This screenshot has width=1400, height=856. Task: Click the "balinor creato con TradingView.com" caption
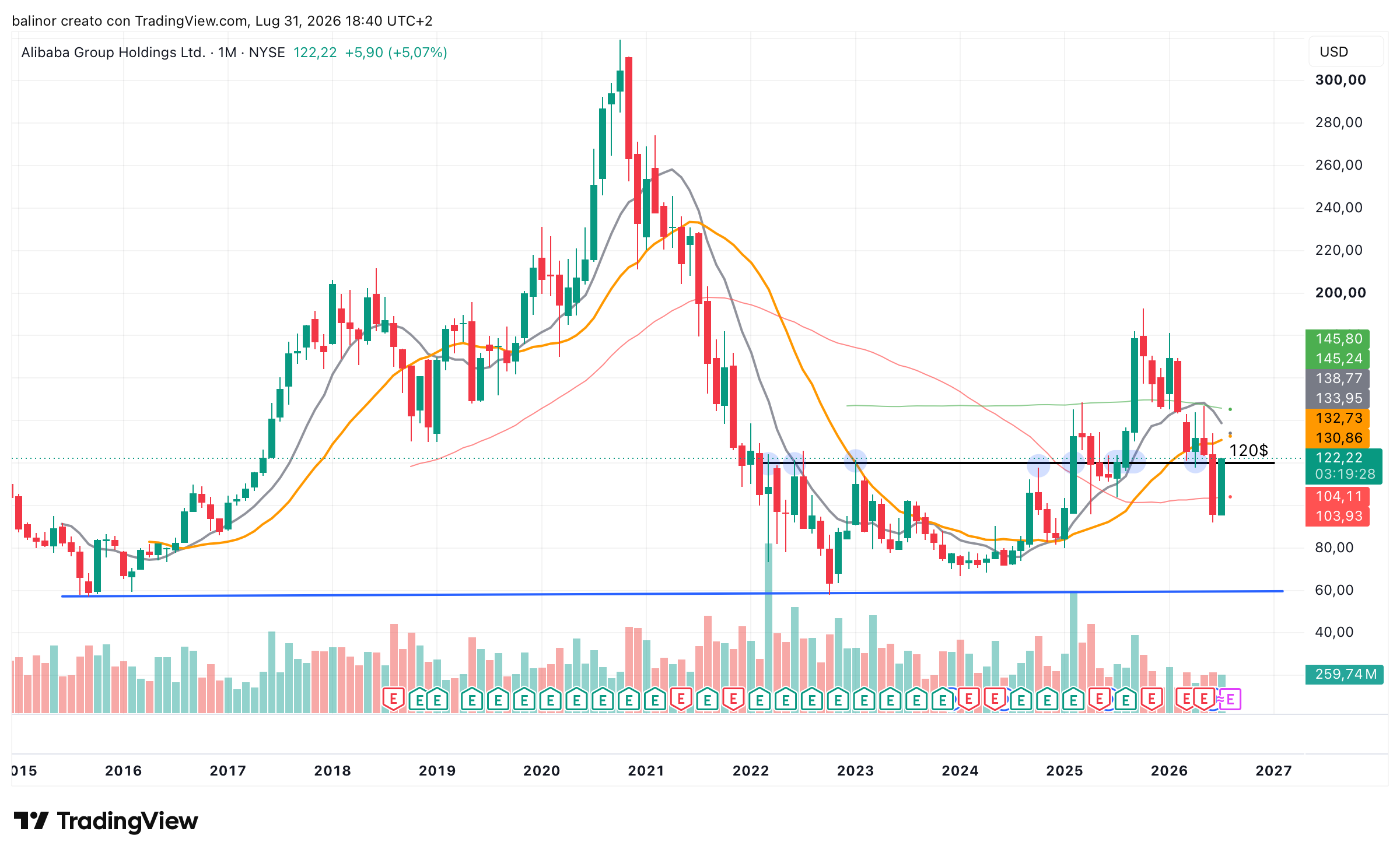(130, 21)
